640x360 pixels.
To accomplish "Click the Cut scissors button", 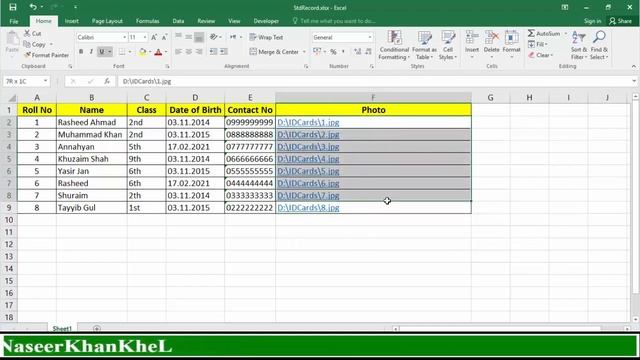I will coord(33,33).
